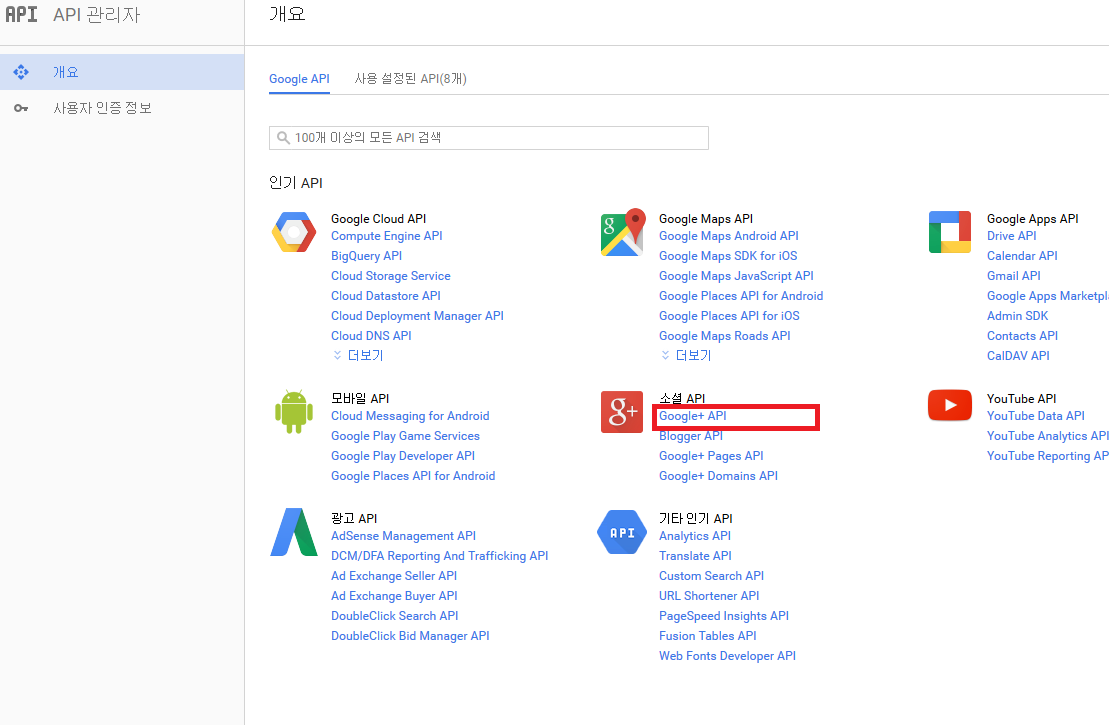Select the Google API tab
The width and height of the screenshot is (1109, 725).
(x=299, y=79)
